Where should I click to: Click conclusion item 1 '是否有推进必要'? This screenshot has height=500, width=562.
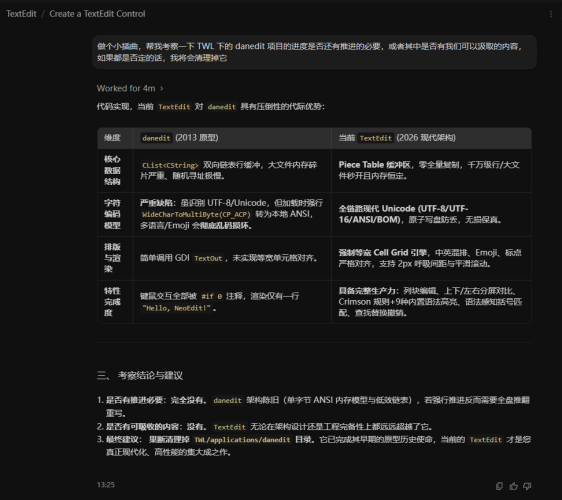click(x=314, y=406)
